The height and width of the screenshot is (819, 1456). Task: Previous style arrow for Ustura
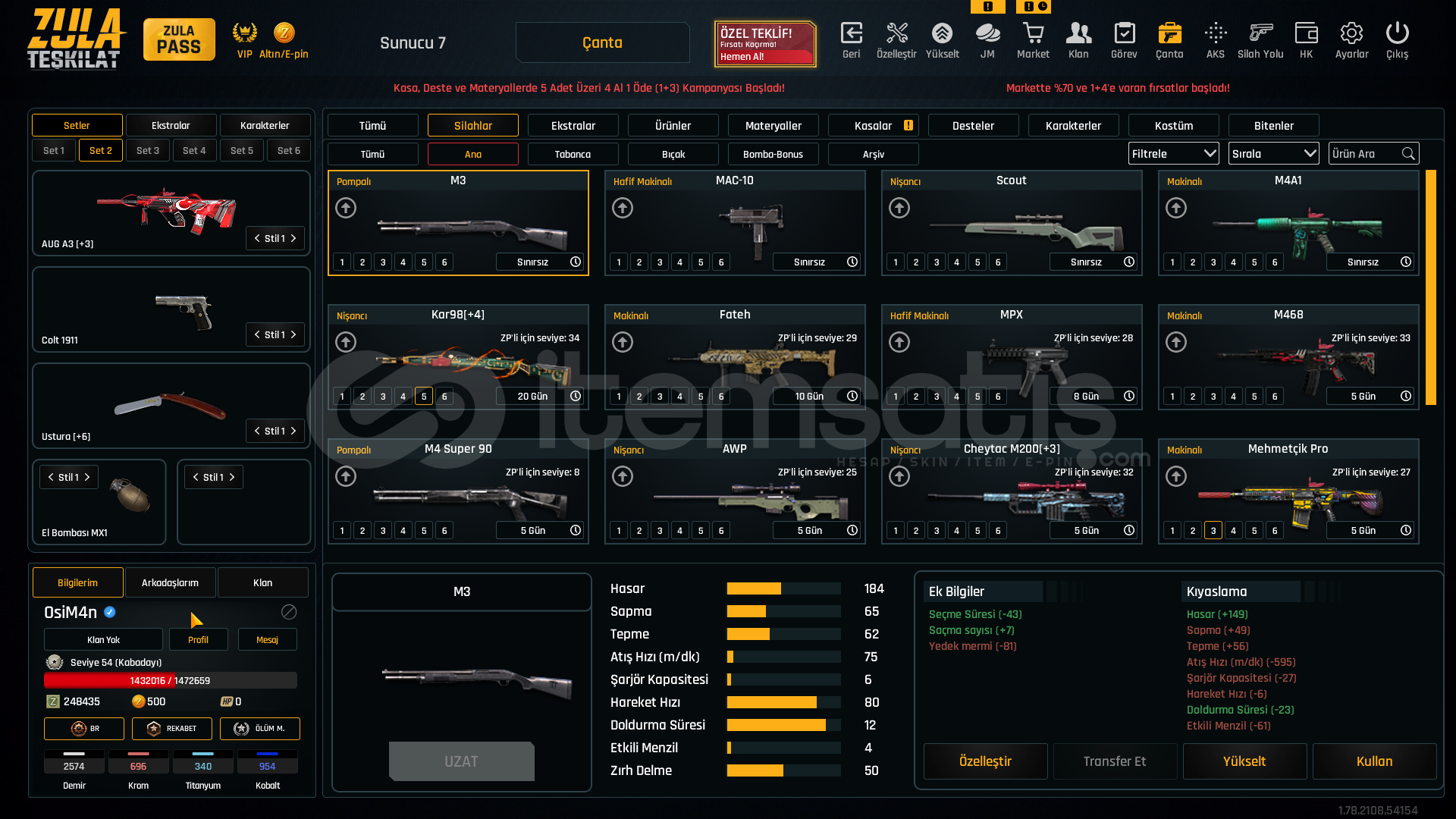(258, 431)
